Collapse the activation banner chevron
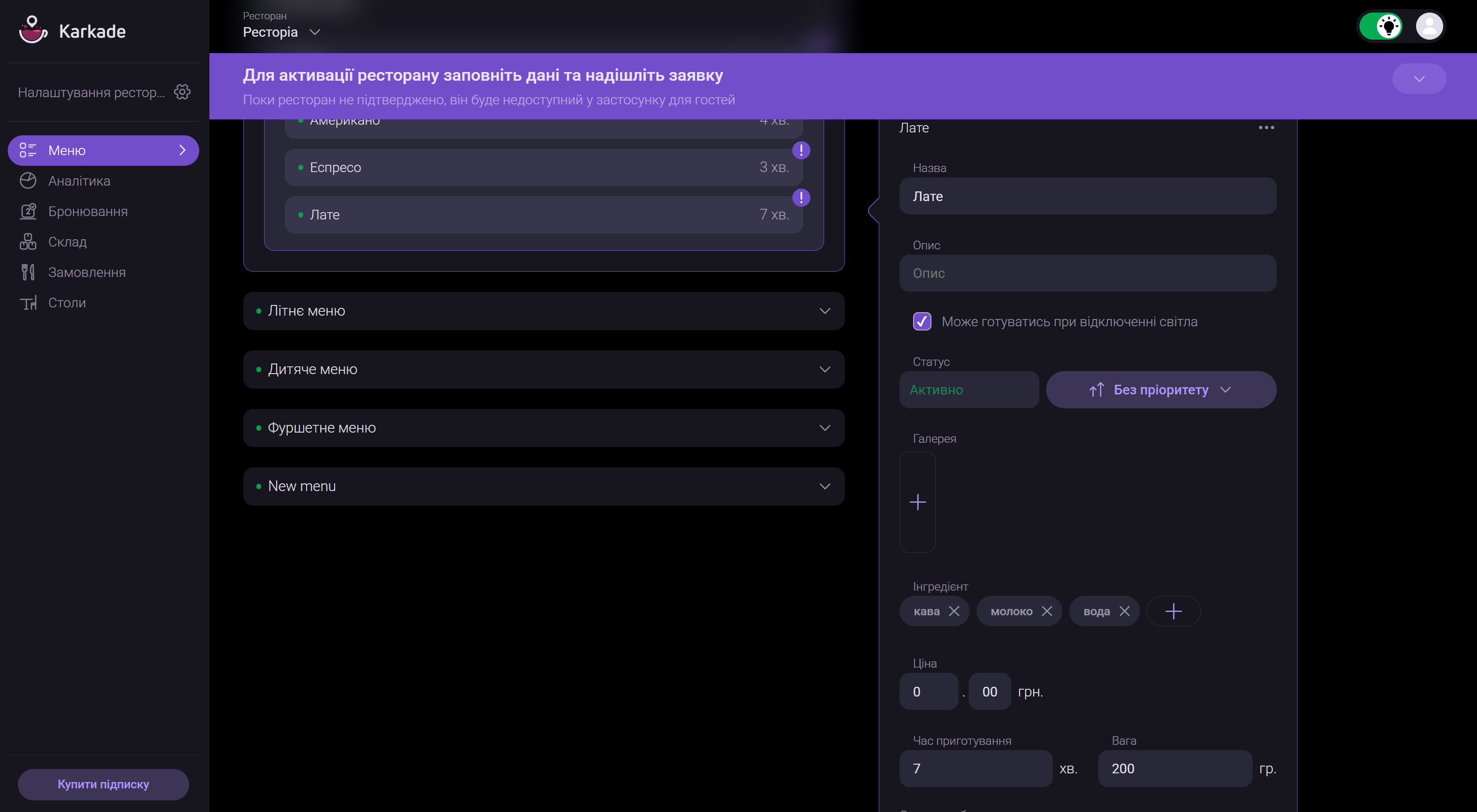The image size is (1477, 812). click(1418, 78)
